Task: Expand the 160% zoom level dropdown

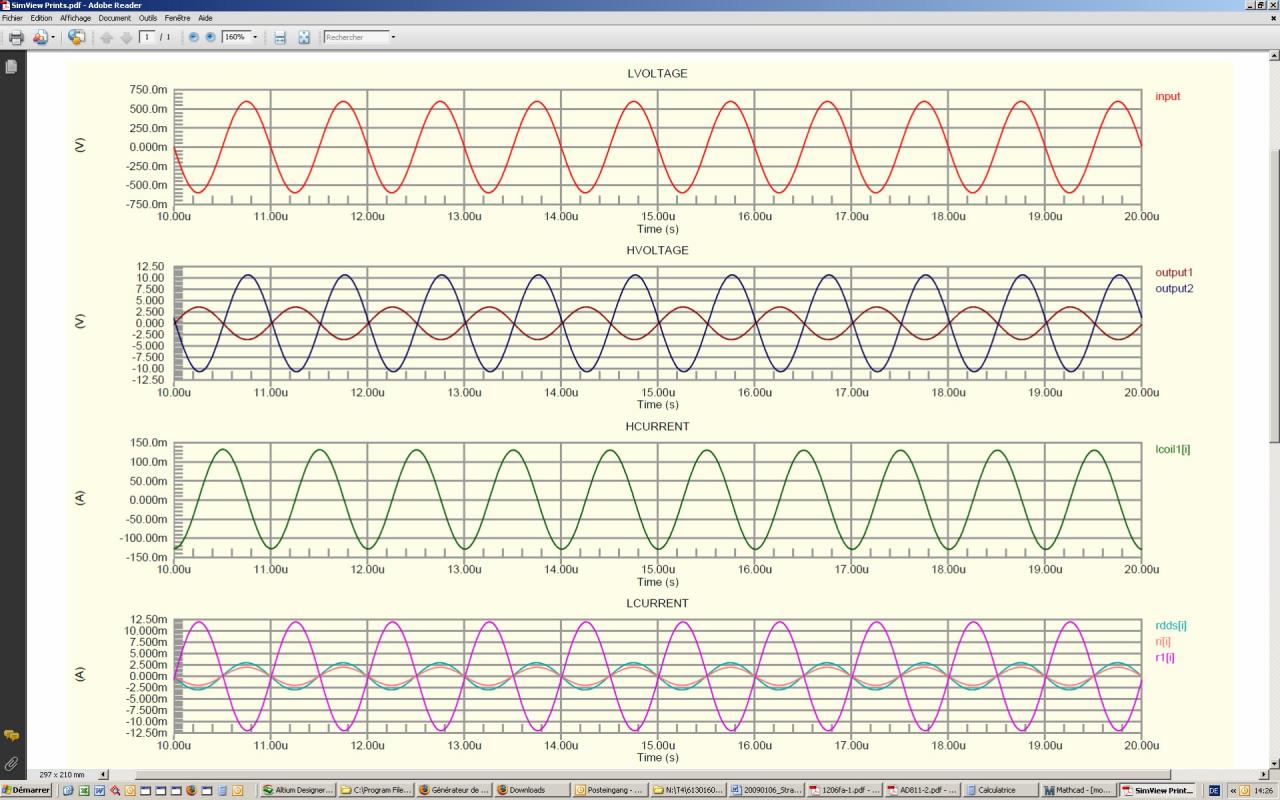Action: point(255,37)
